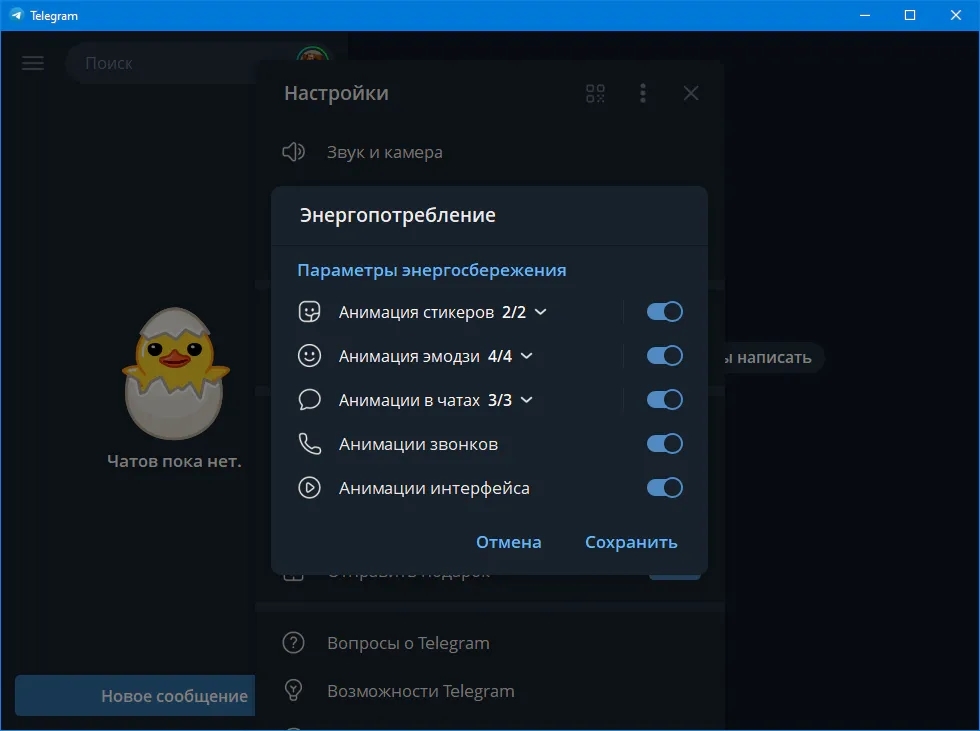
Task: Expand chat animations options chevron
Action: click(527, 400)
